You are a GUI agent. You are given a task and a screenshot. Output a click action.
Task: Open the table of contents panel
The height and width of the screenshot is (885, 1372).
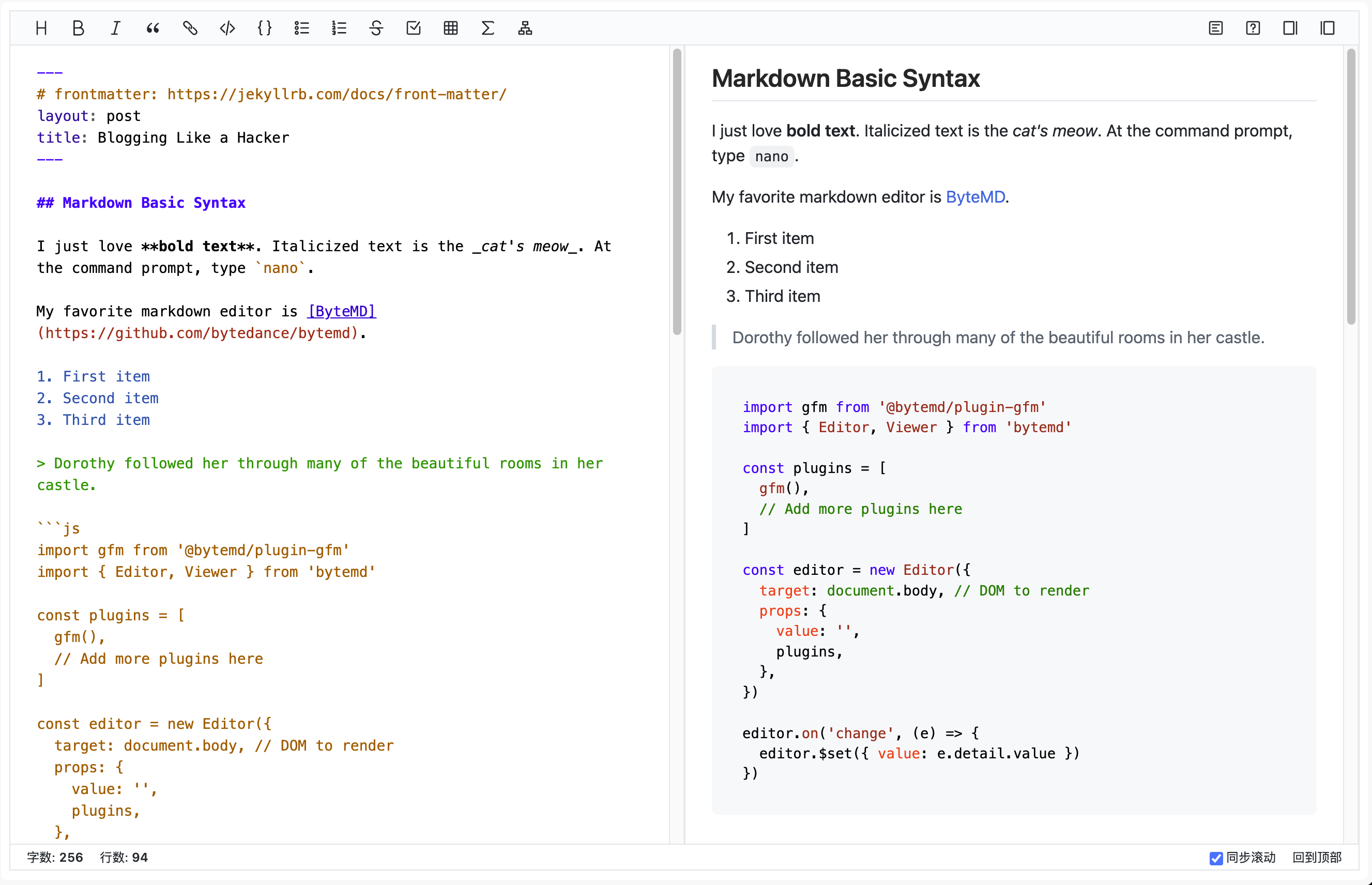coord(1216,27)
